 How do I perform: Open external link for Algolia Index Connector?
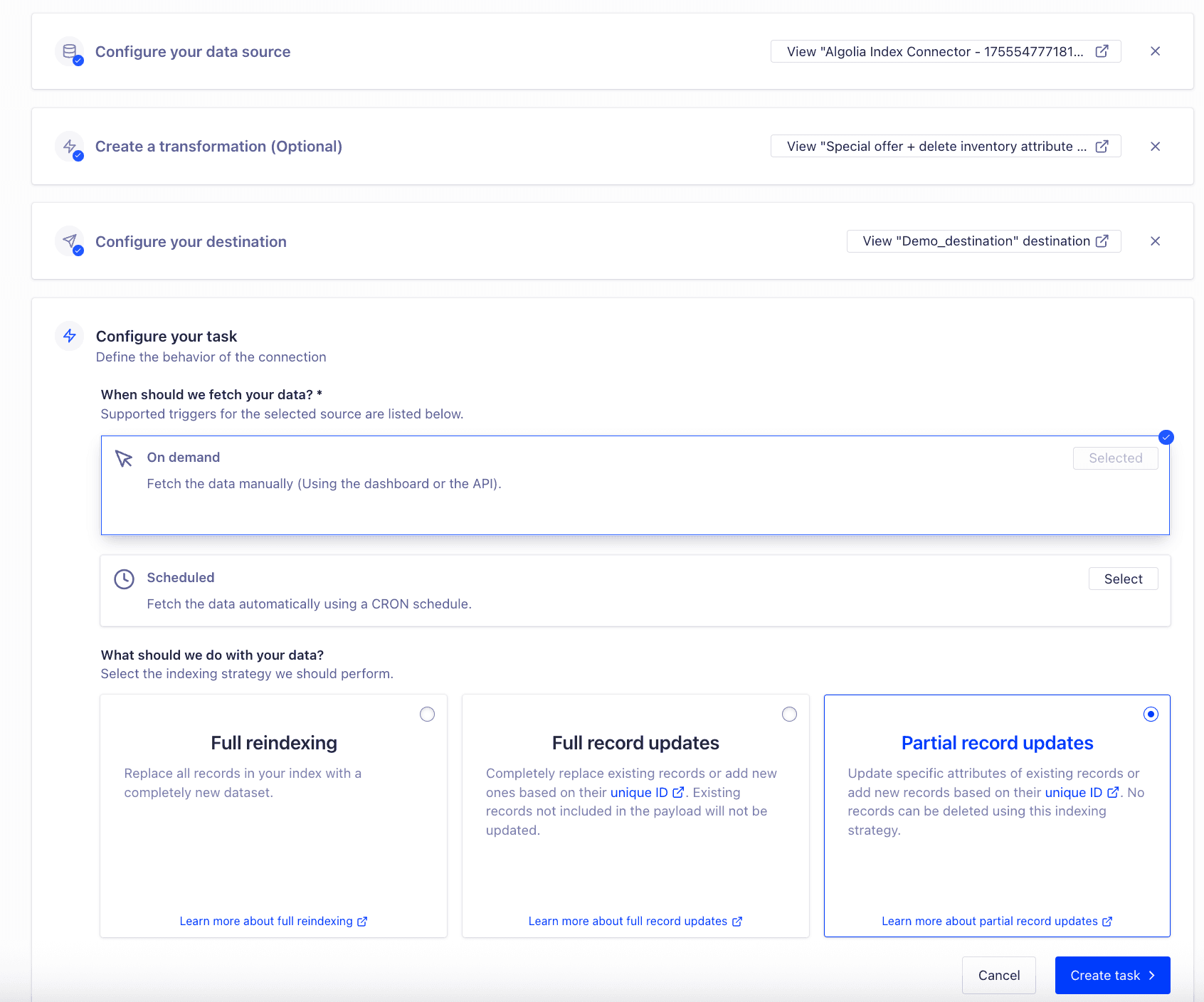[x=1102, y=51]
